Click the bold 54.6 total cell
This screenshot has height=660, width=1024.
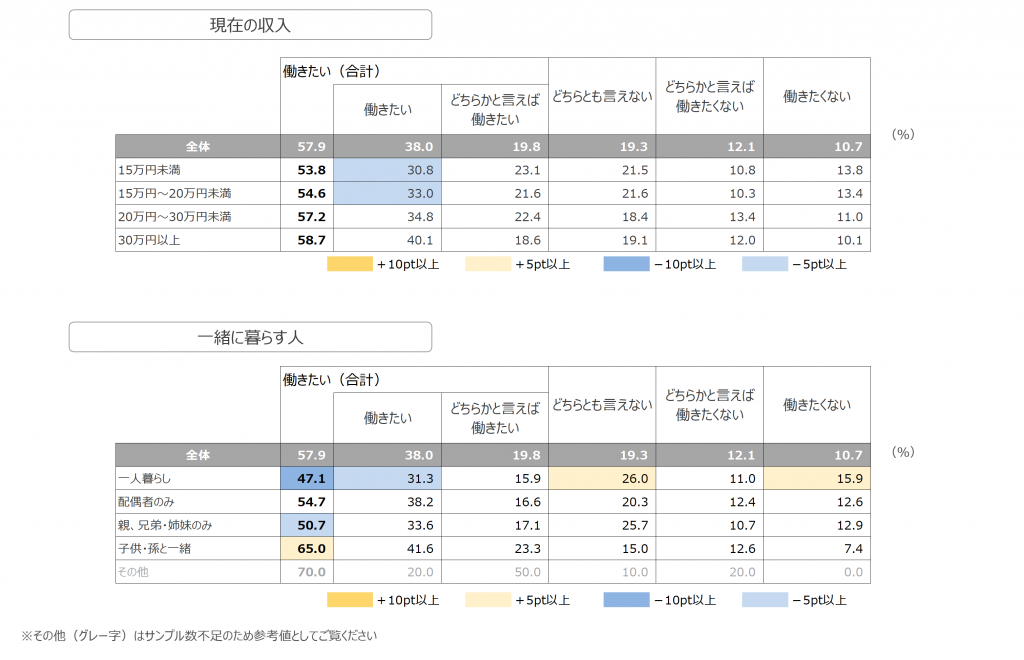pos(307,193)
